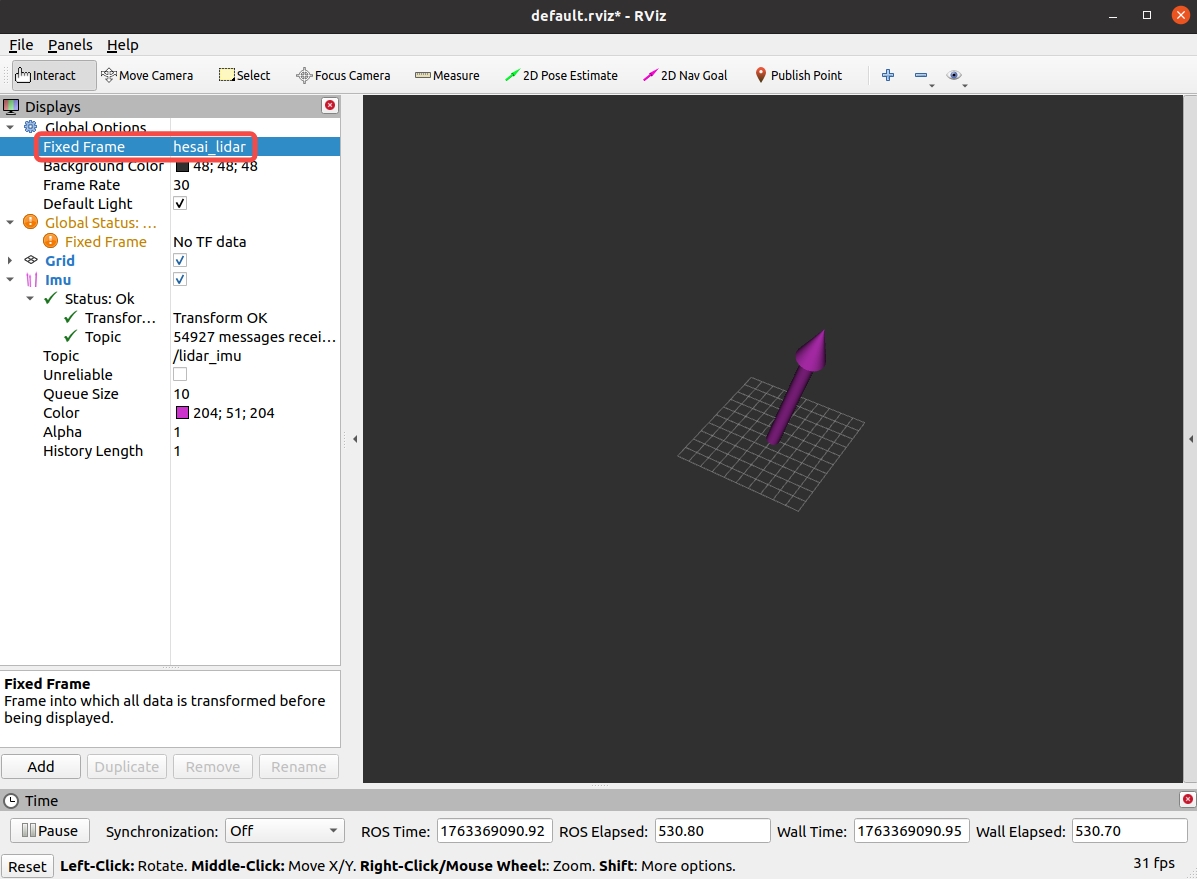Activate the Focus Camera tool
The image size is (1197, 879).
coord(343,75)
